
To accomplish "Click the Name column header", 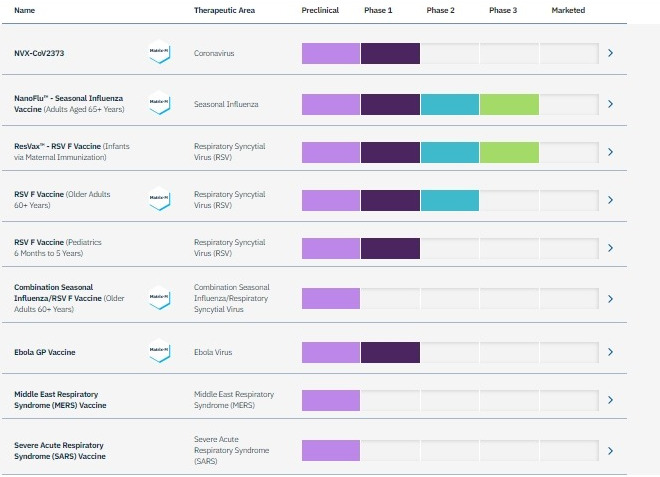I will [24, 10].
